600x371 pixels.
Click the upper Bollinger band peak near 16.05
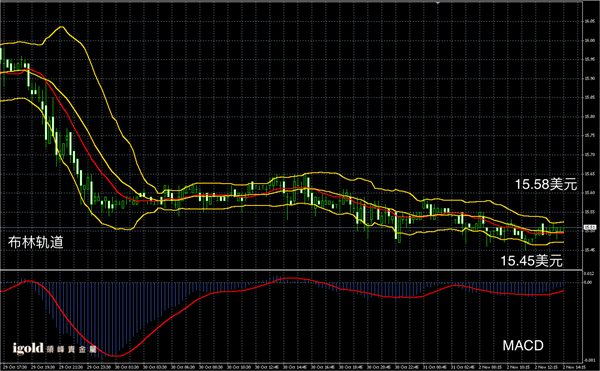[61, 27]
